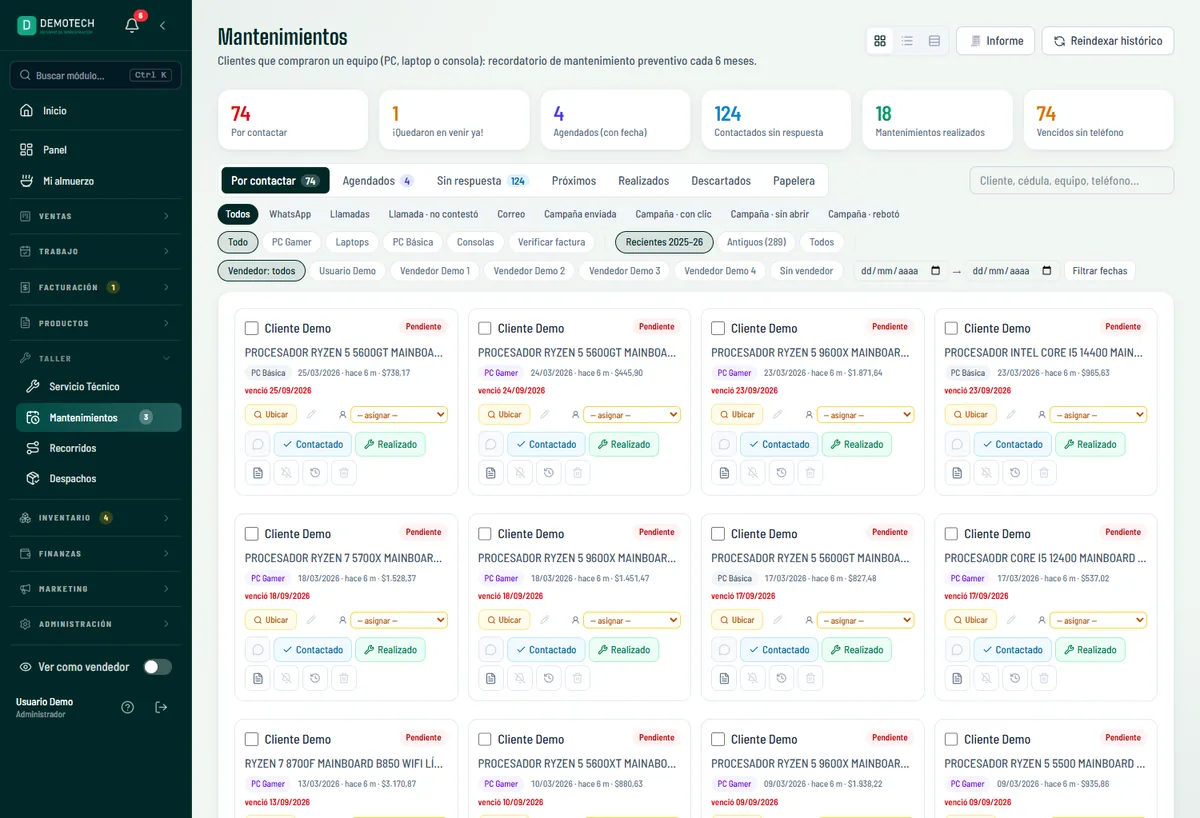This screenshot has height=818, width=1200.
Task: Click the Buscar módulo search box
Action: point(96,75)
